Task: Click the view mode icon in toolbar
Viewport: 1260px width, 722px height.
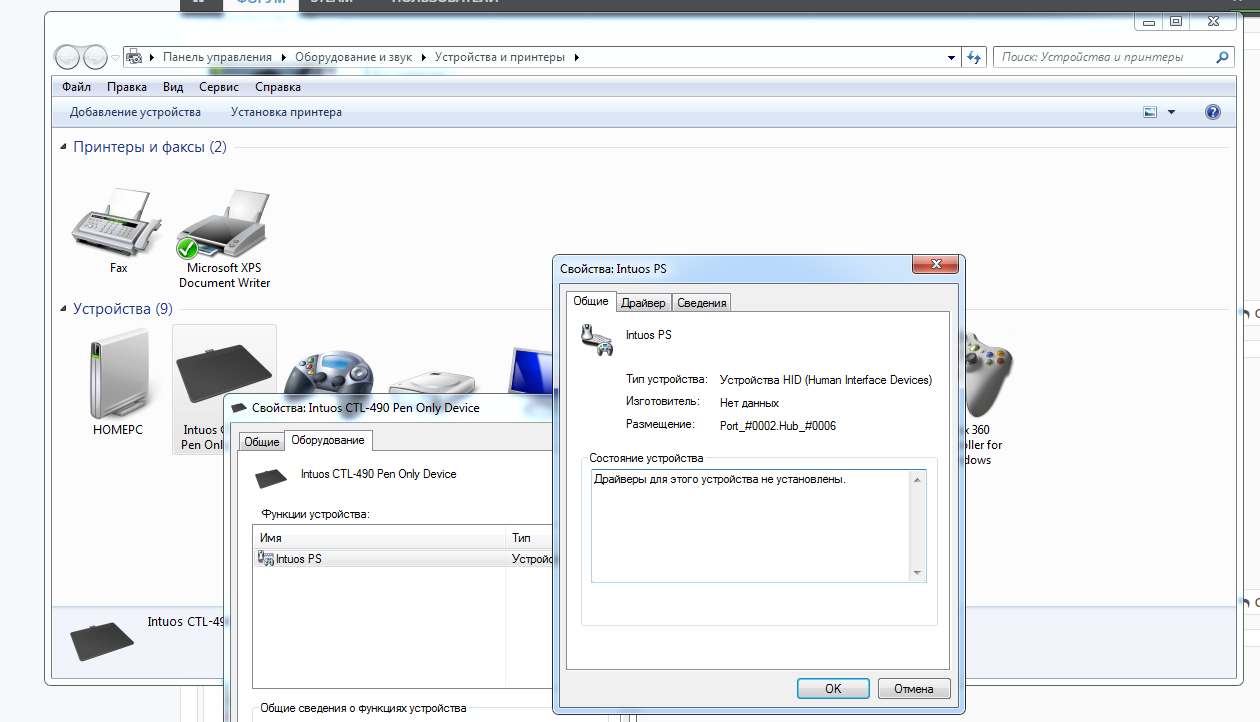Action: (x=1150, y=112)
